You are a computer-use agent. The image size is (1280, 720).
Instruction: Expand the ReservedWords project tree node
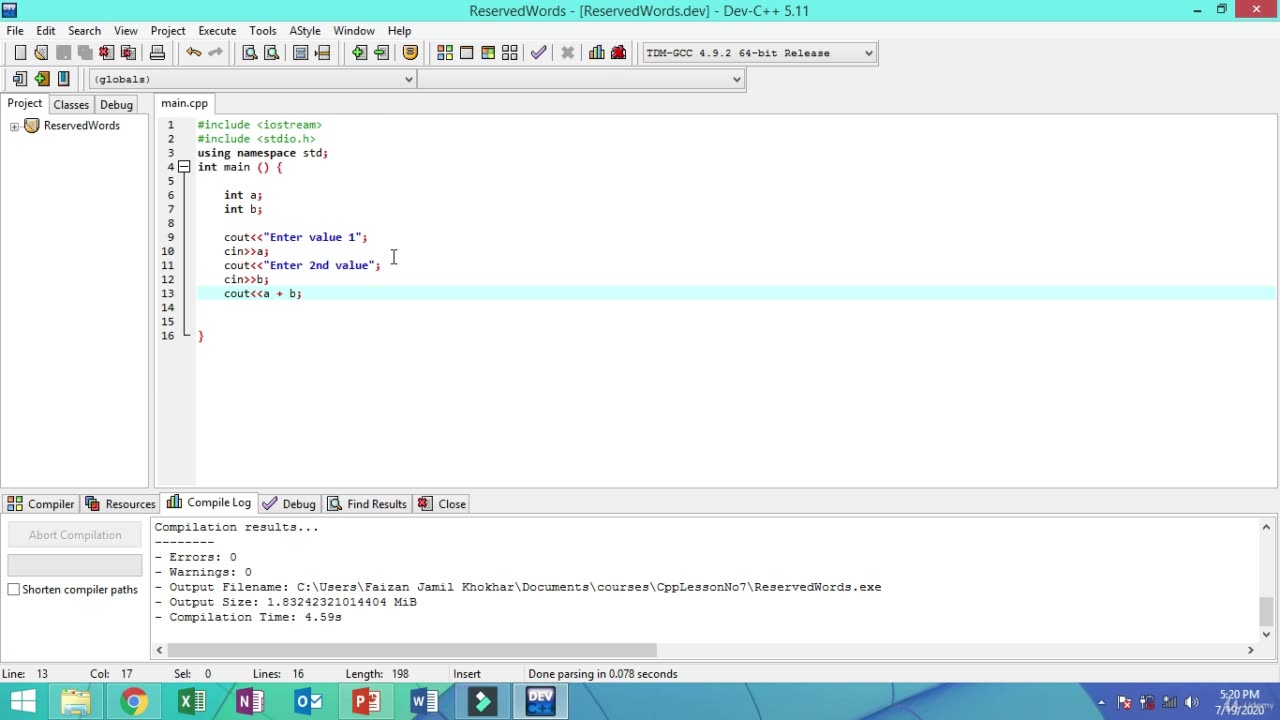pos(14,126)
